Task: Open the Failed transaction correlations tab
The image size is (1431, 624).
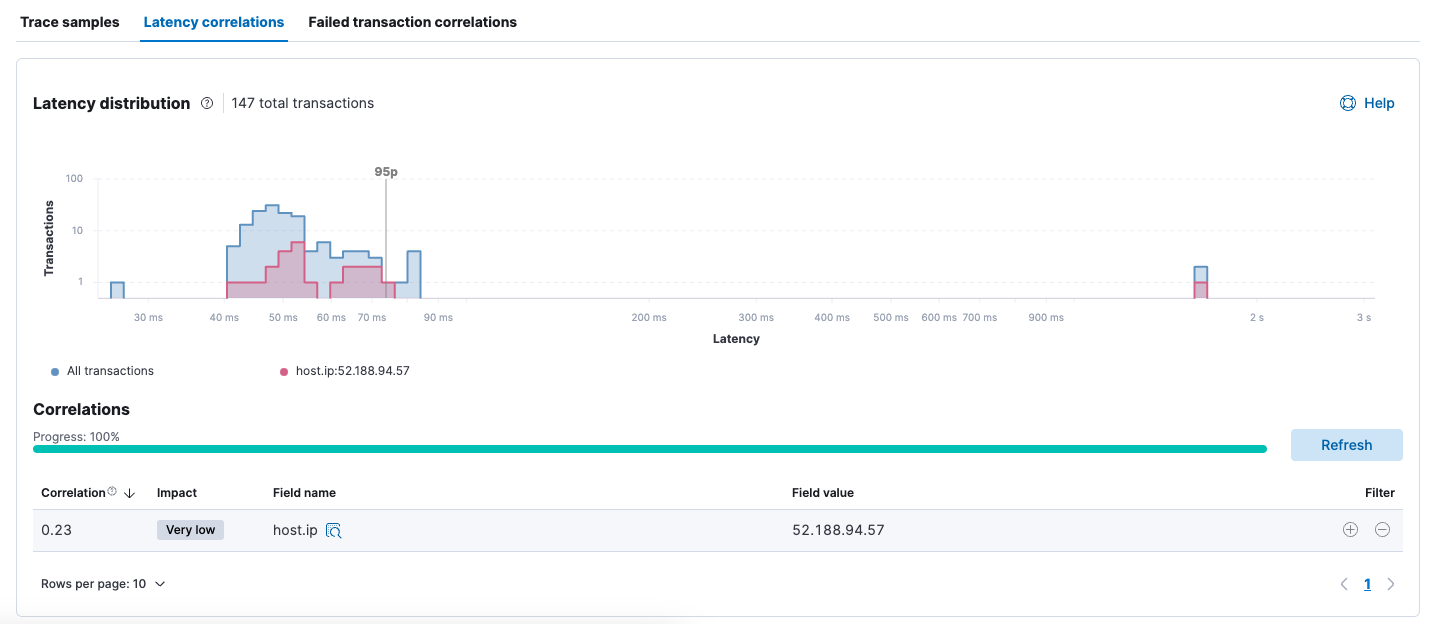Action: (x=412, y=22)
